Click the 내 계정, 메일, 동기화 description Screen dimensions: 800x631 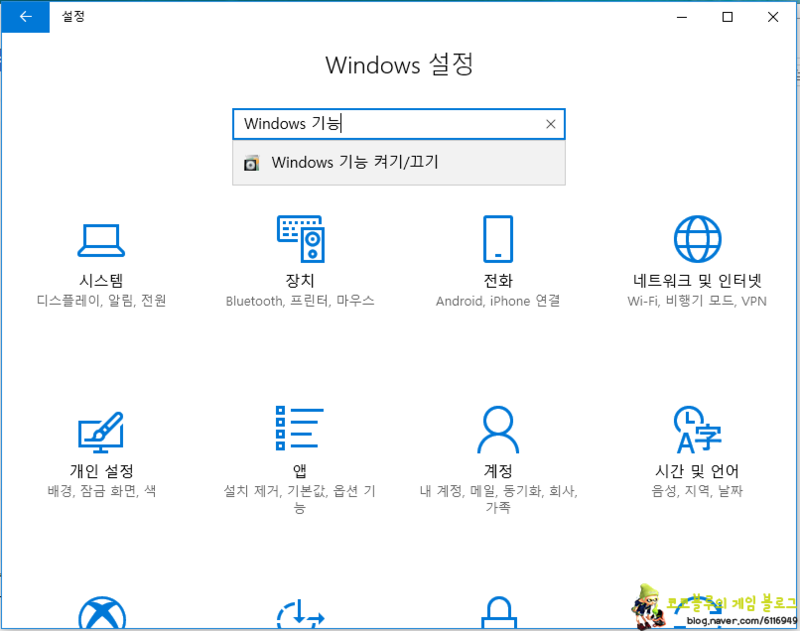498,499
